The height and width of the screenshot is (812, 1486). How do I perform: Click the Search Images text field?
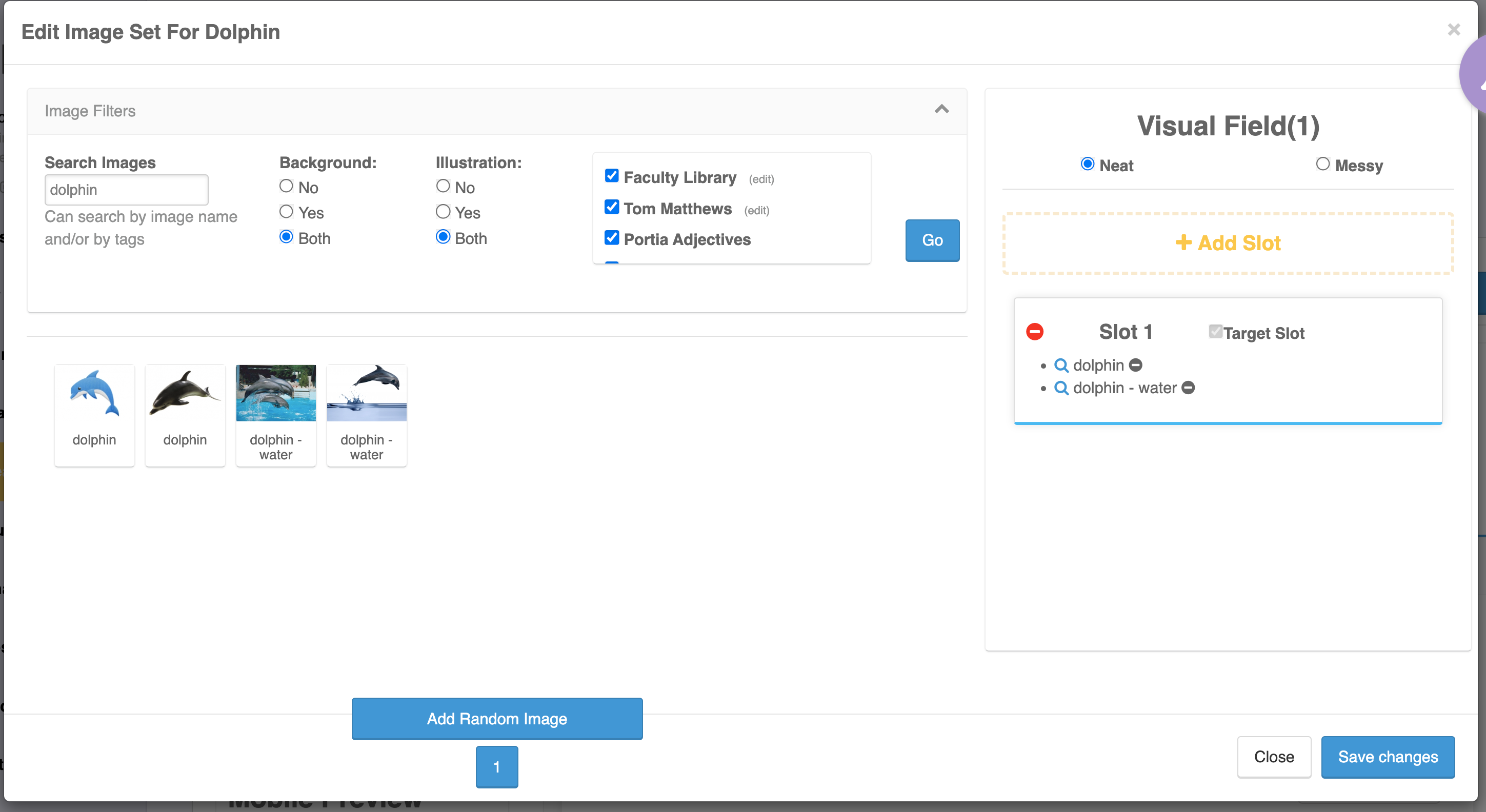pyautogui.click(x=126, y=190)
